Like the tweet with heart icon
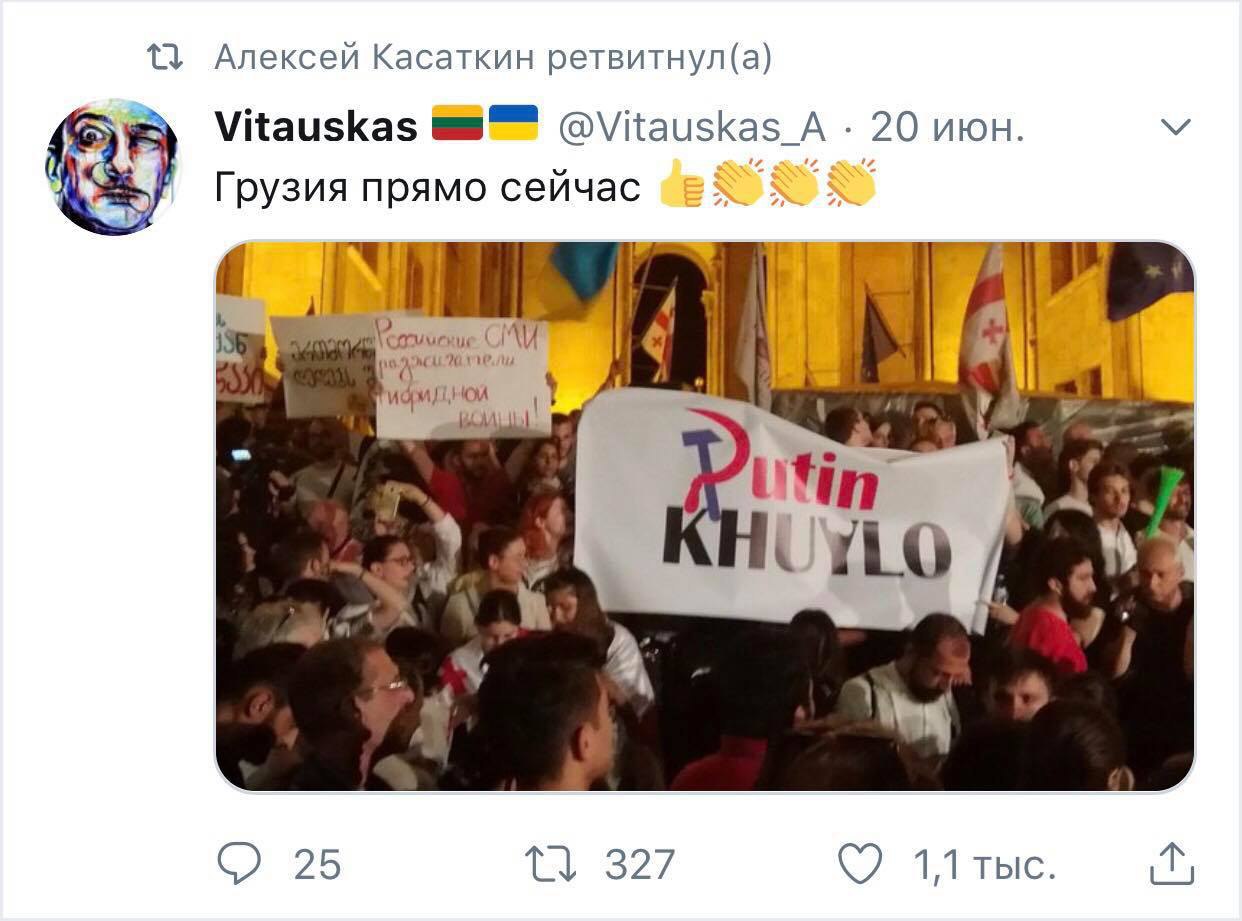1242x921 pixels. click(860, 864)
